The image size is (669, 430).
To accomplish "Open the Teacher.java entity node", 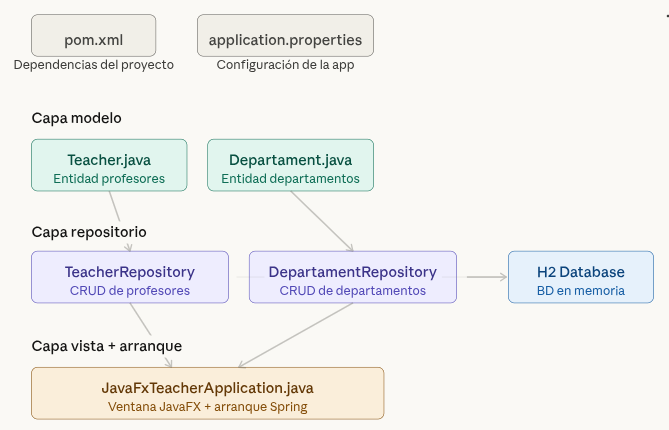I will pyautogui.click(x=109, y=165).
